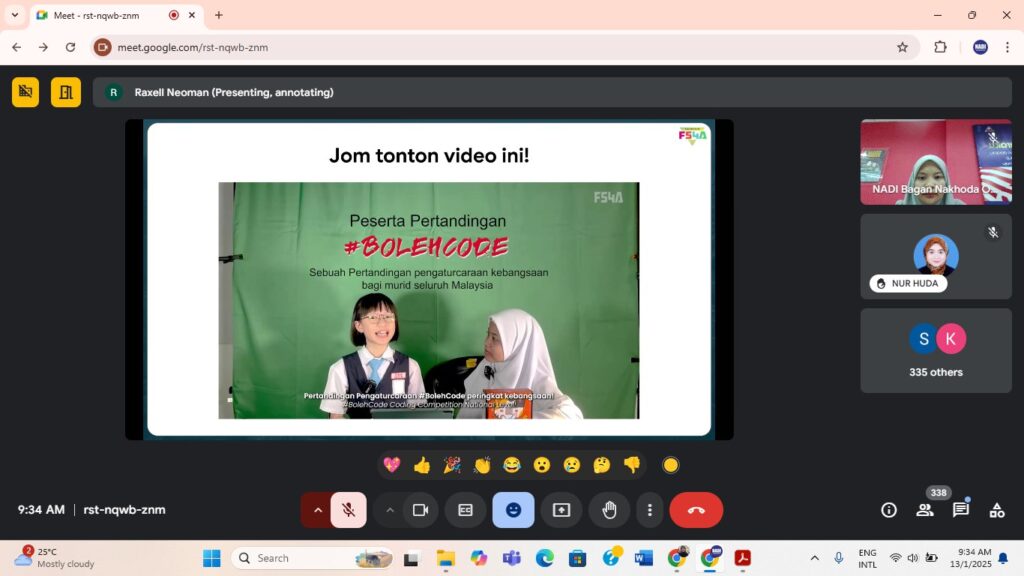Close the Meet browser tab

pyautogui.click(x=192, y=15)
